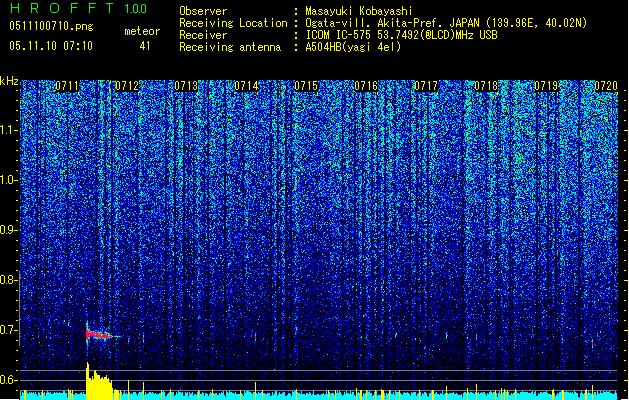
Task: Click the small red echo below 0720
Action: 592,343
